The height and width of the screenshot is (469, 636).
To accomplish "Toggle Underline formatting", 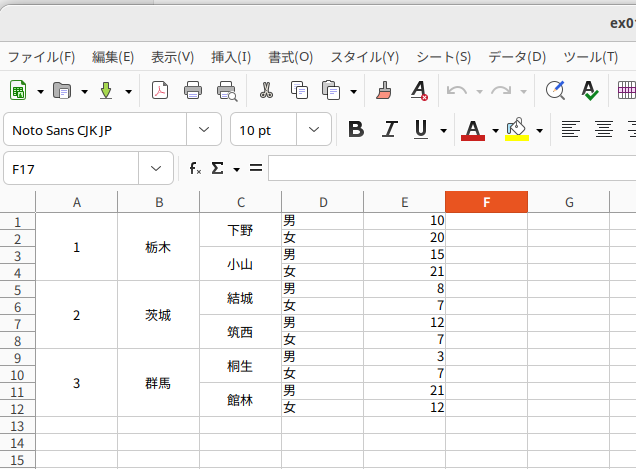I will pos(421,130).
